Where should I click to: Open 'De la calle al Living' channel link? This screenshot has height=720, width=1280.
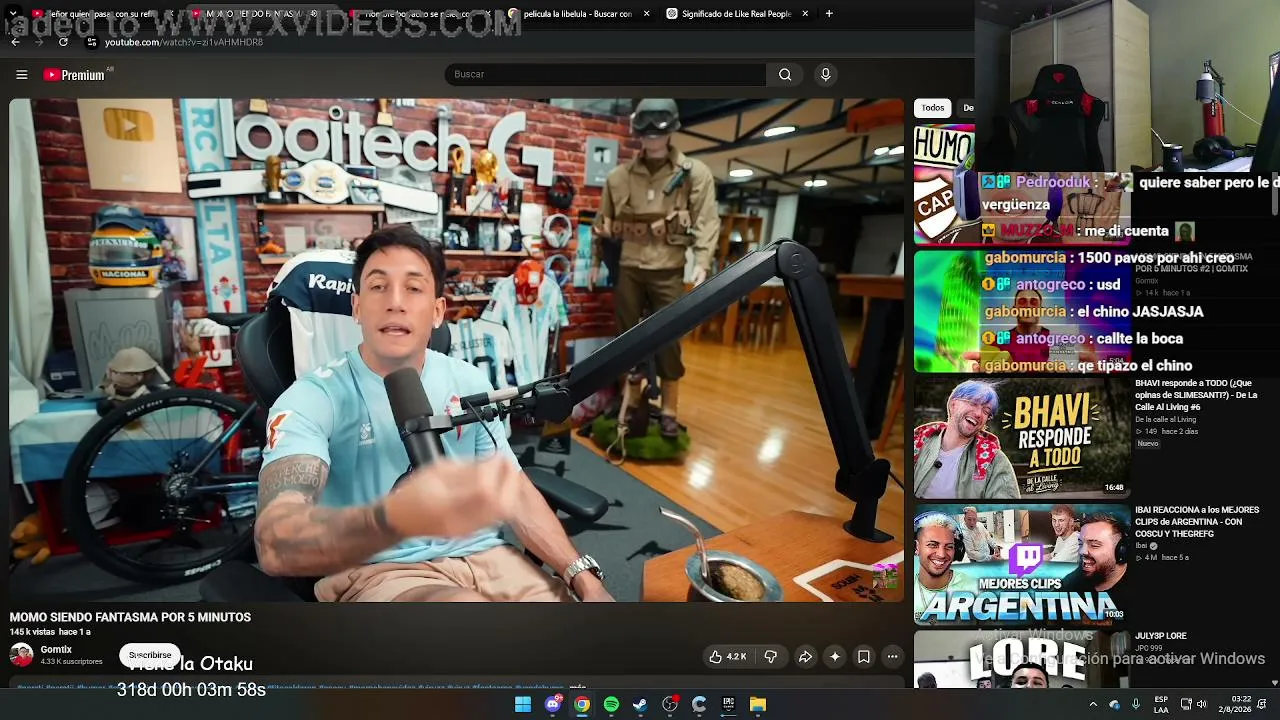pos(1165,419)
